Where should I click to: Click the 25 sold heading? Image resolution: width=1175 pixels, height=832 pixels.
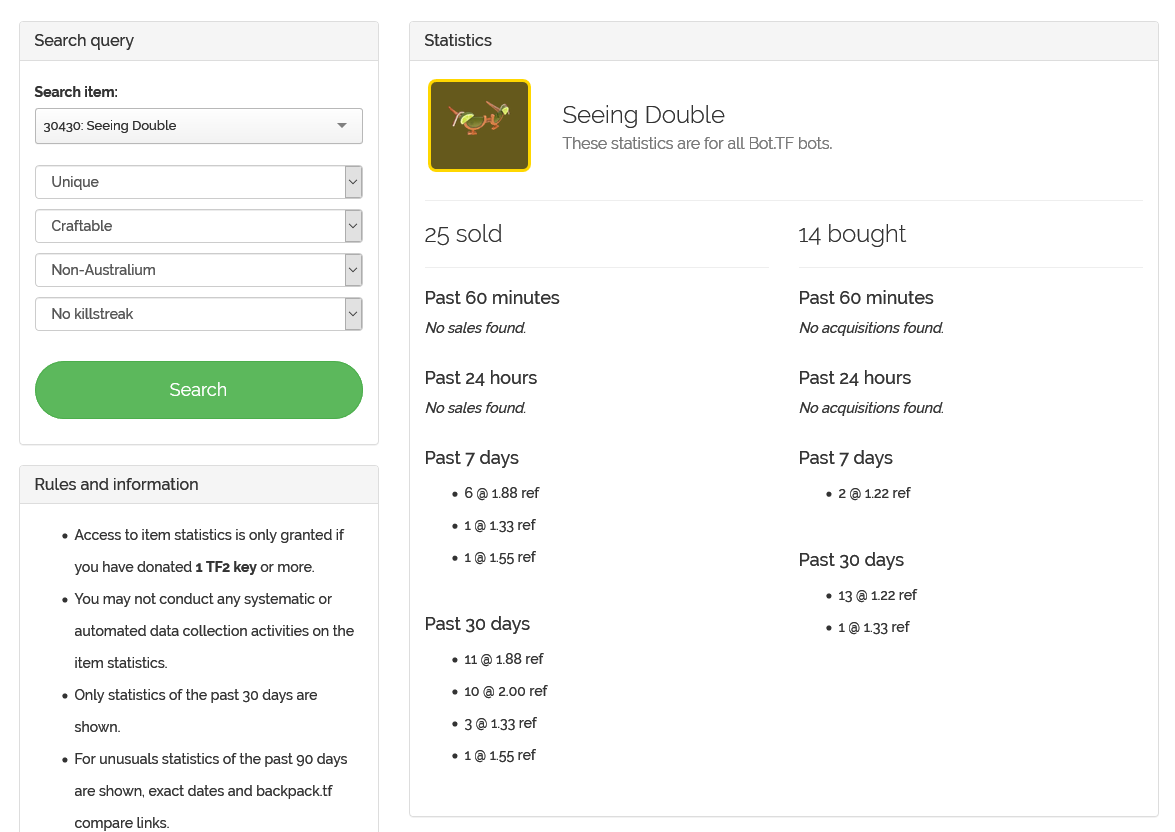click(x=463, y=234)
